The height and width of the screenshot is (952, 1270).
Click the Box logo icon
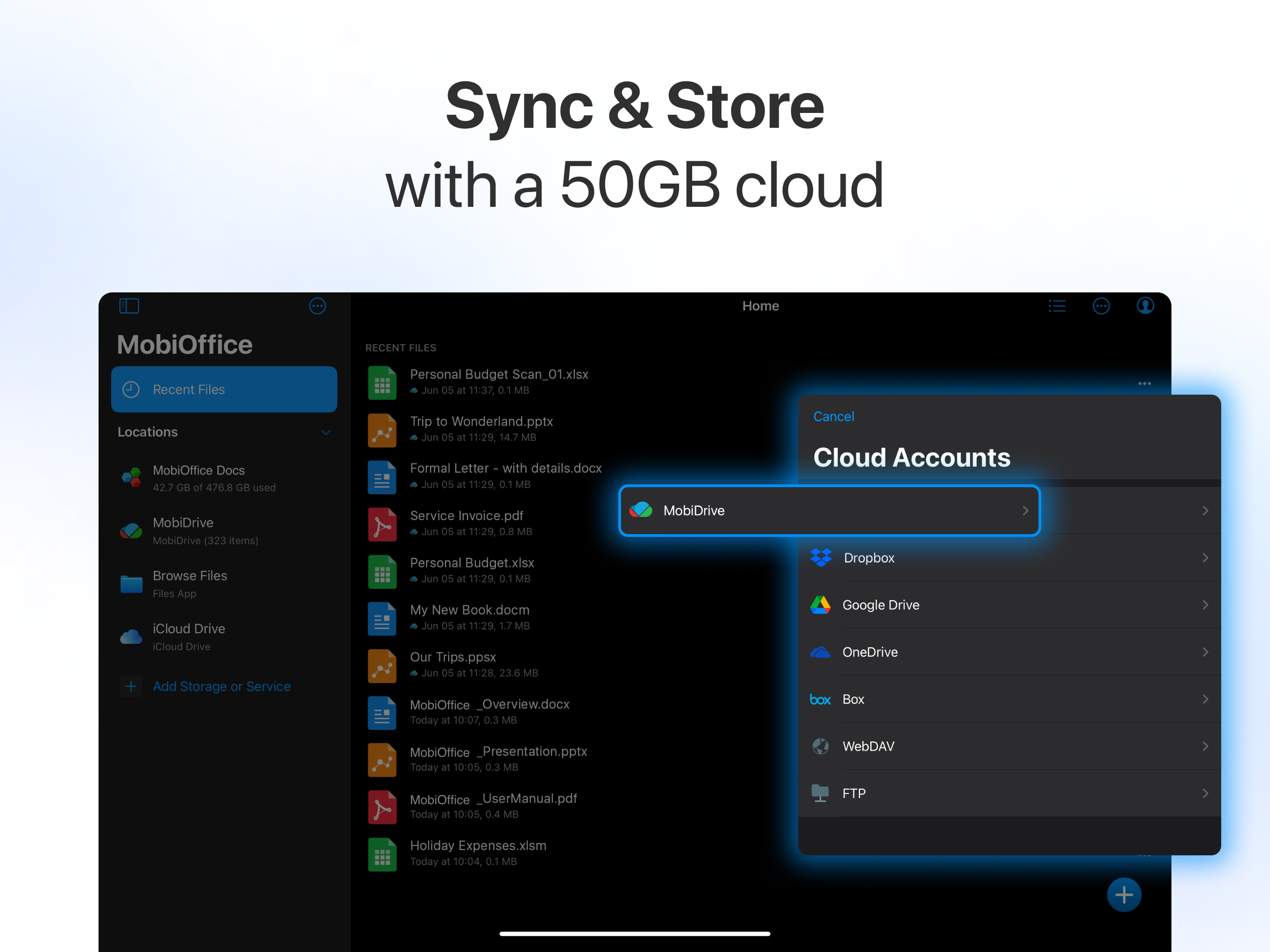pyautogui.click(x=820, y=700)
